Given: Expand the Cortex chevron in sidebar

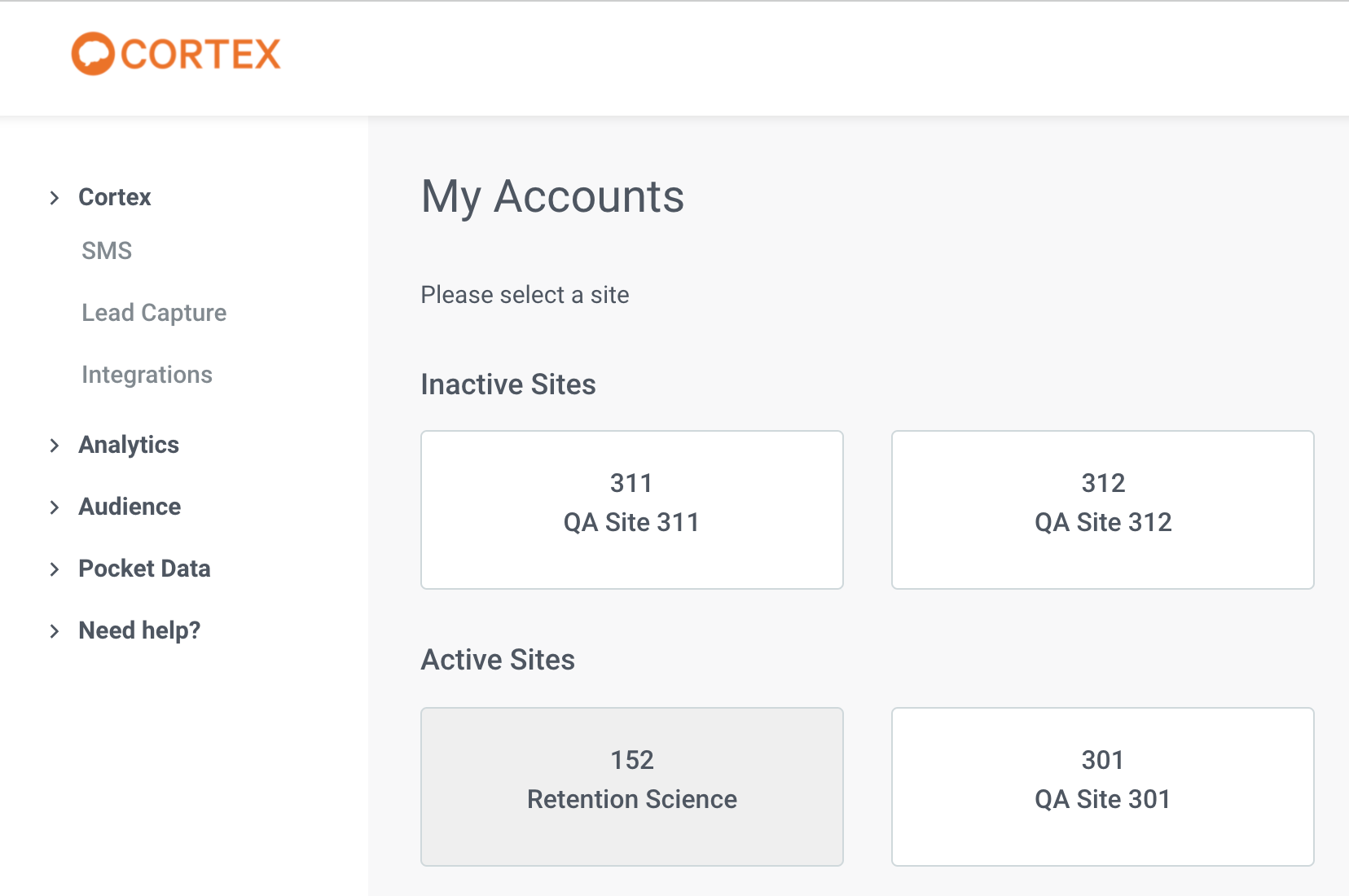Looking at the screenshot, I should (54, 198).
